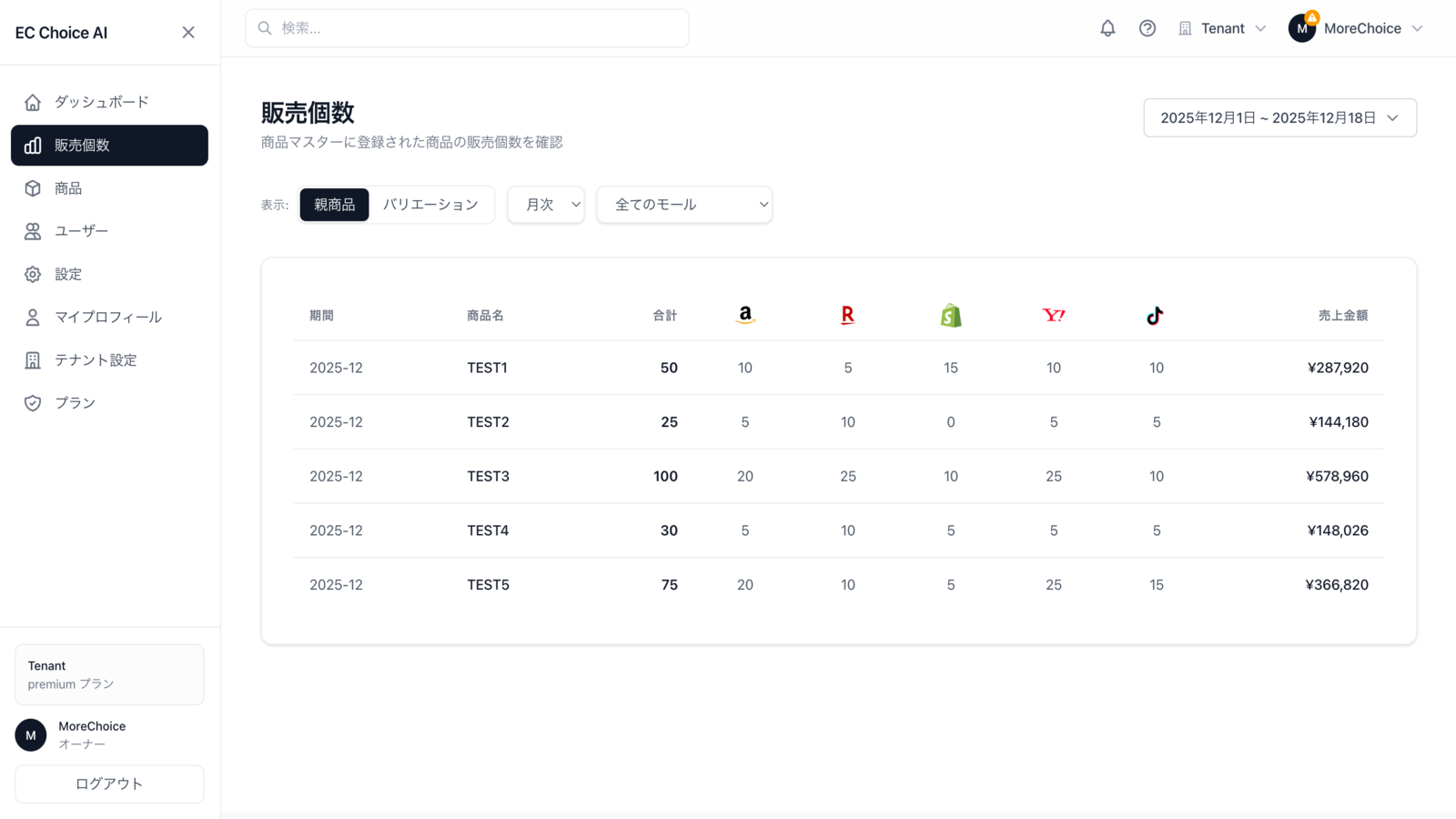The width and height of the screenshot is (1456, 819).
Task: Switch display to バリエーション
Action: tap(430, 205)
